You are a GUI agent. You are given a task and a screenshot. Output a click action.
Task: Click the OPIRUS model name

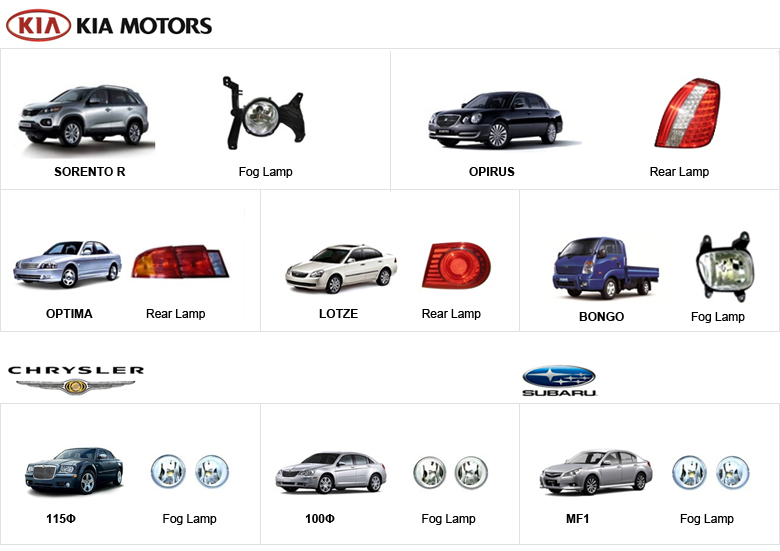coord(491,172)
